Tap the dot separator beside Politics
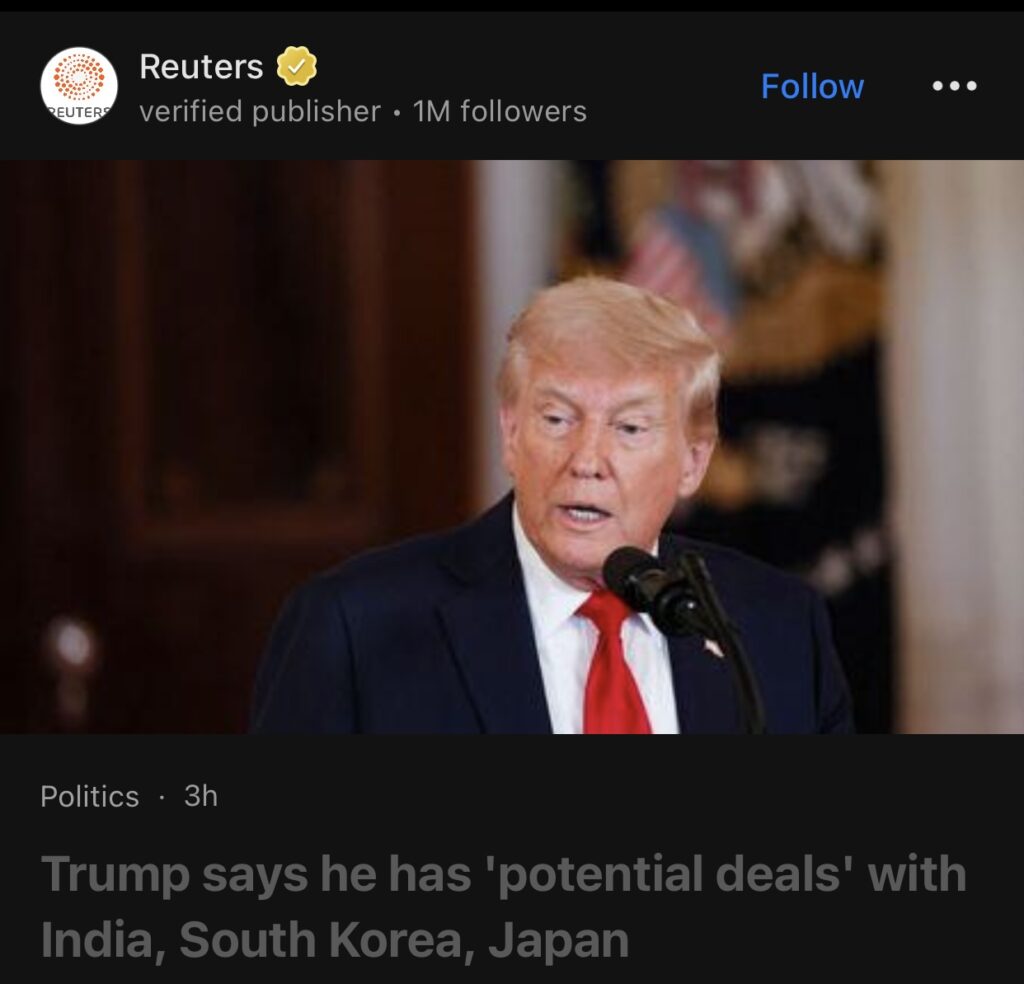 click(161, 797)
